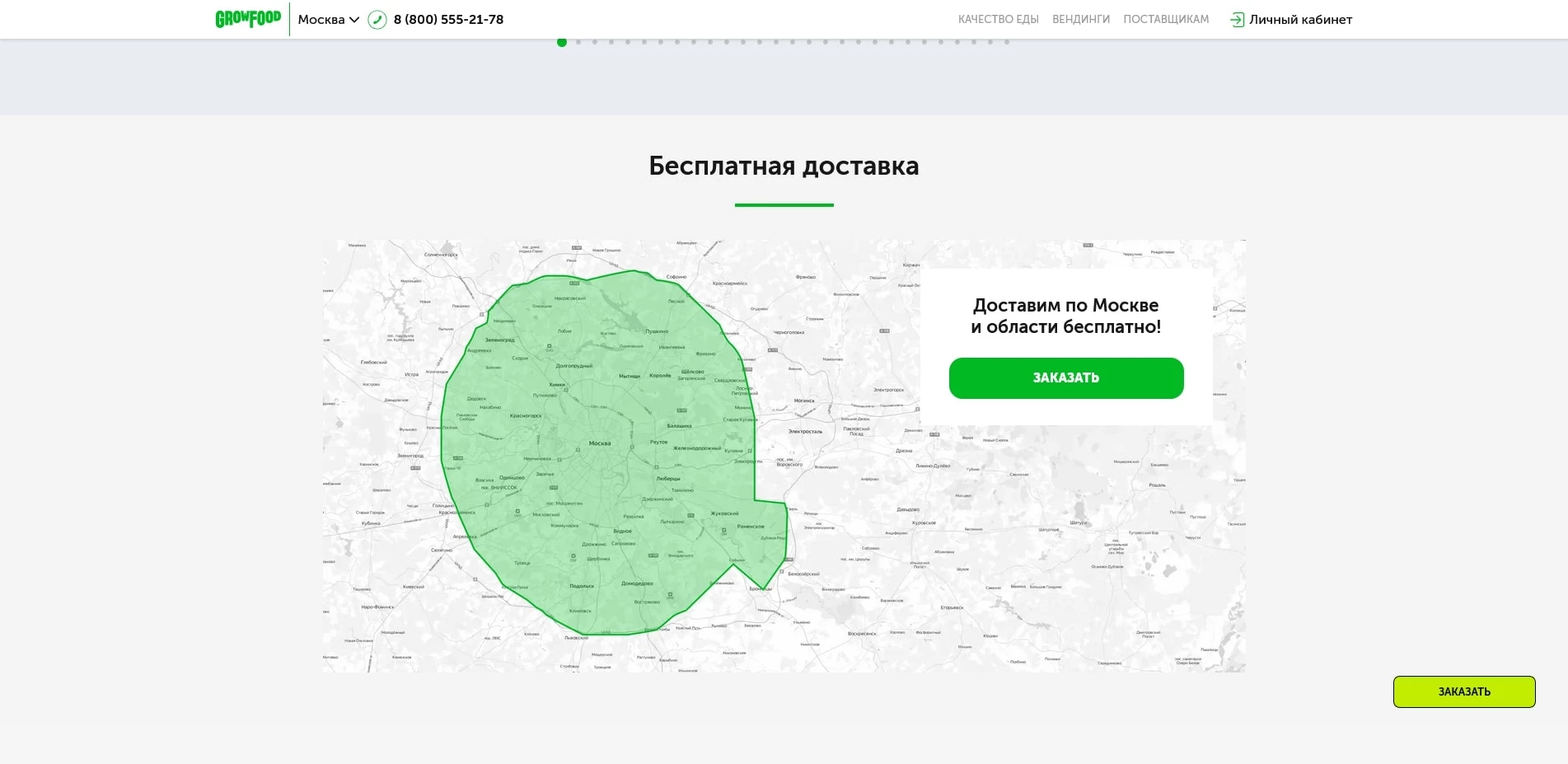Click the GrowFood logo
This screenshot has width=1568, height=764.
(x=248, y=19)
